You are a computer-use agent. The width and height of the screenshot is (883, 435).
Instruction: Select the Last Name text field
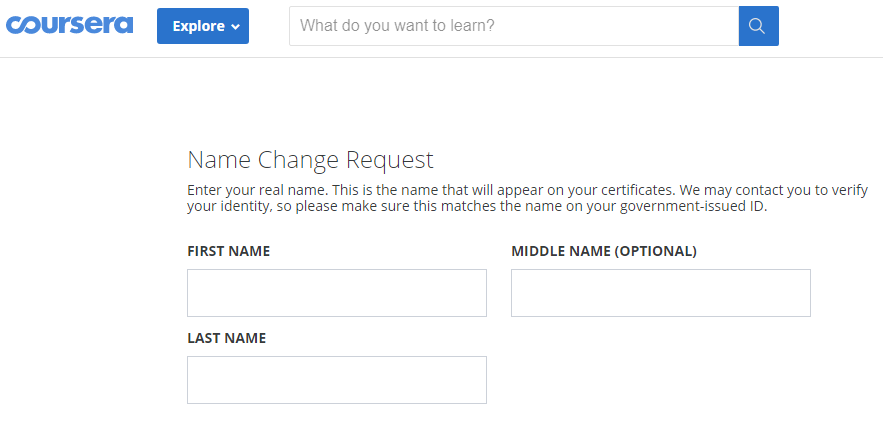tap(337, 380)
